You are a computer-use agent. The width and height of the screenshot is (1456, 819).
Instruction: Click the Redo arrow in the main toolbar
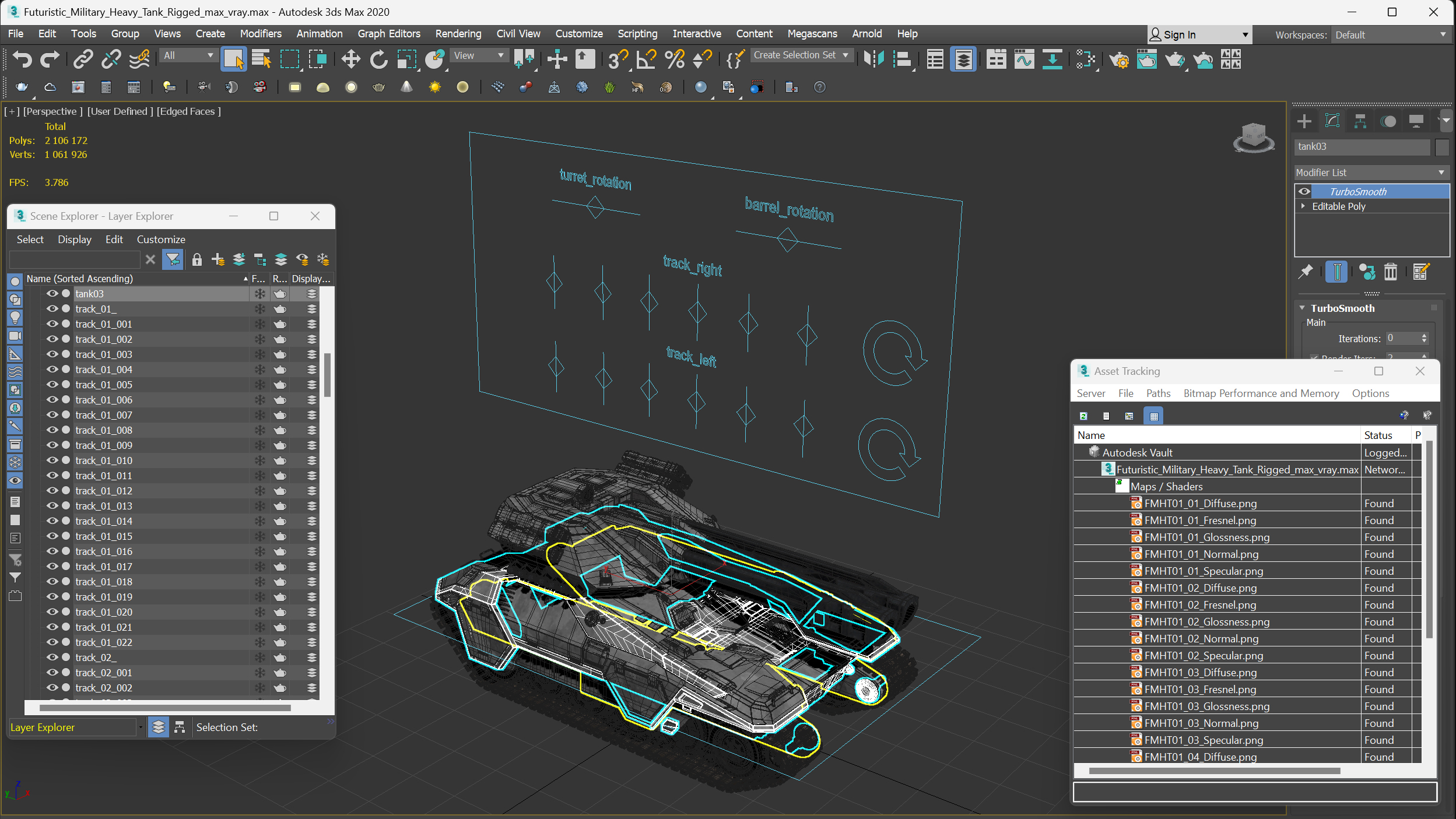[50, 59]
